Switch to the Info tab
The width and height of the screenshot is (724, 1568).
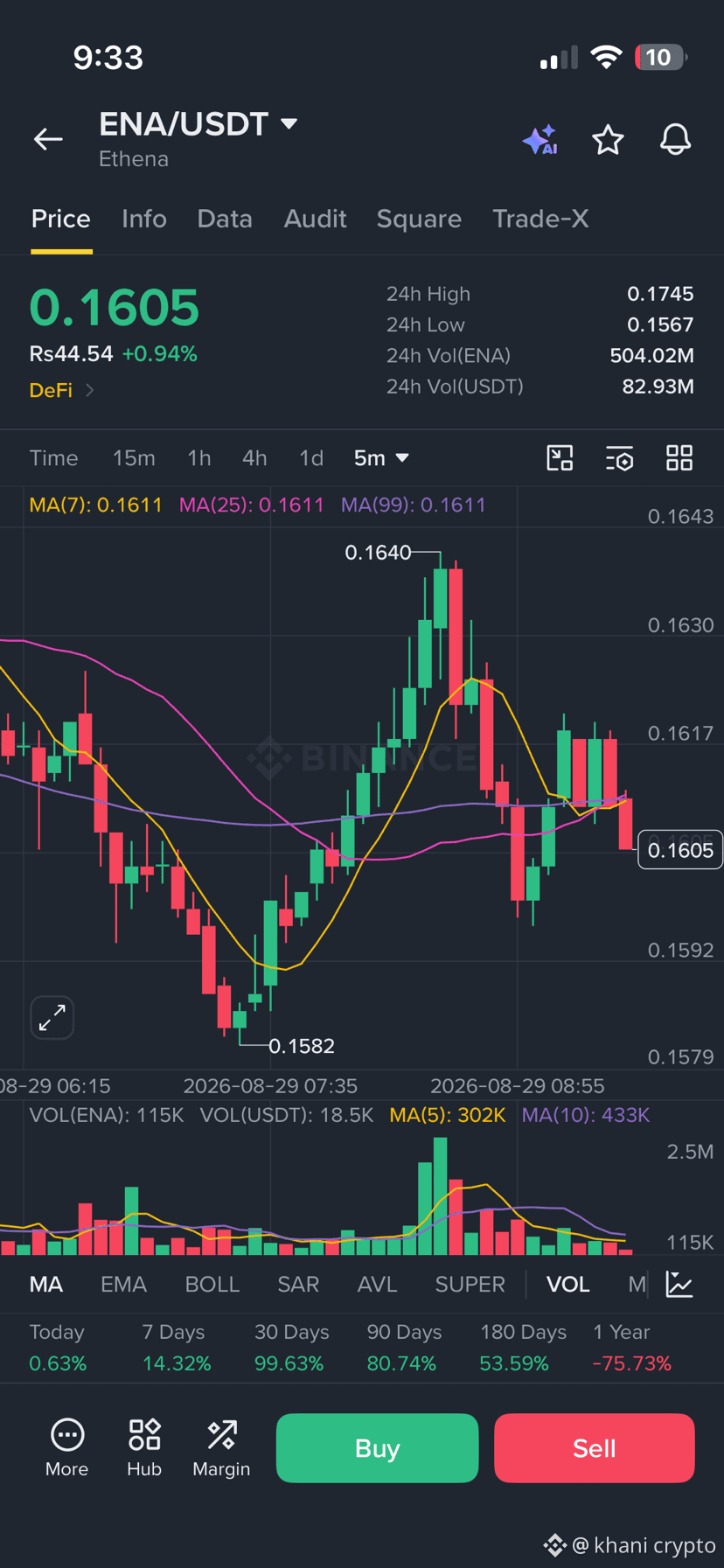tap(144, 219)
